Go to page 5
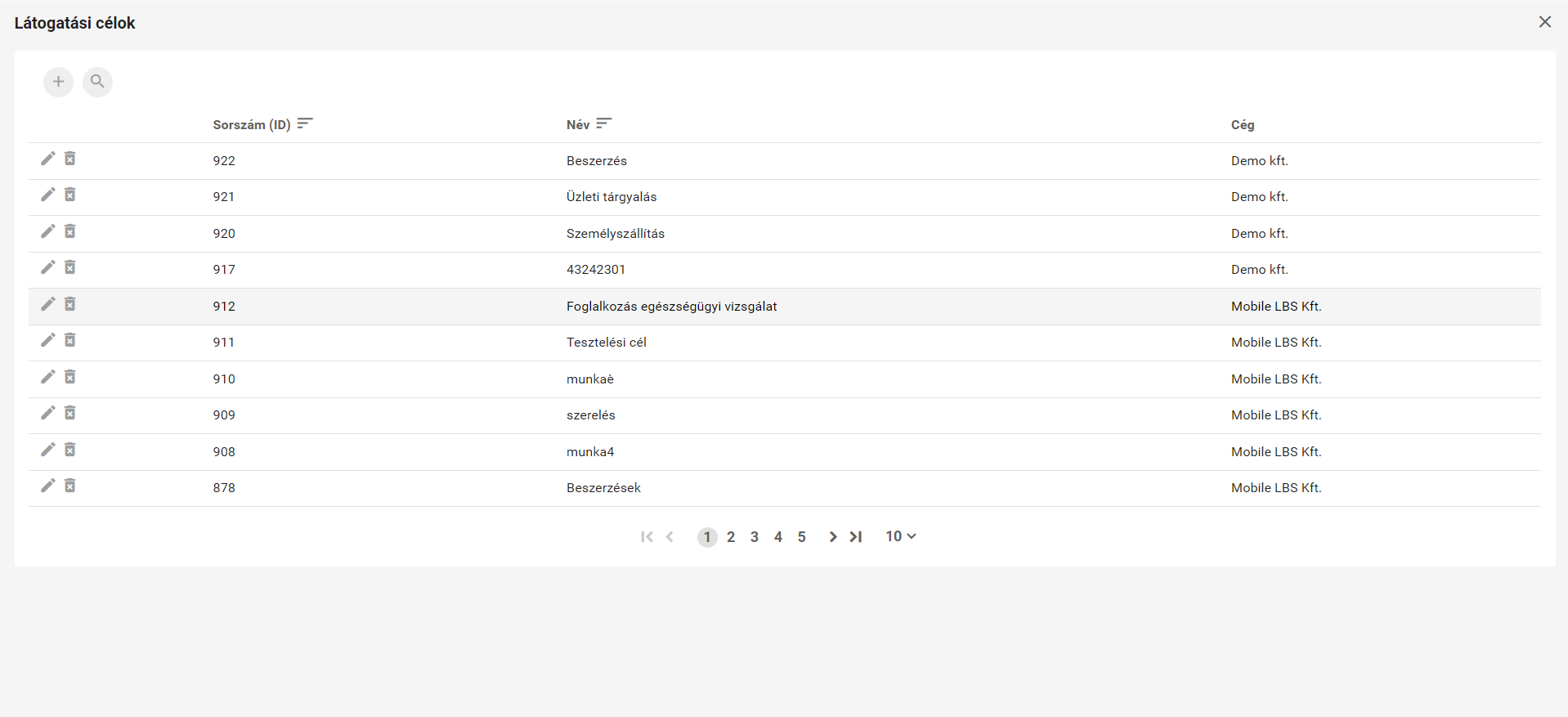1568x717 pixels. [801, 537]
